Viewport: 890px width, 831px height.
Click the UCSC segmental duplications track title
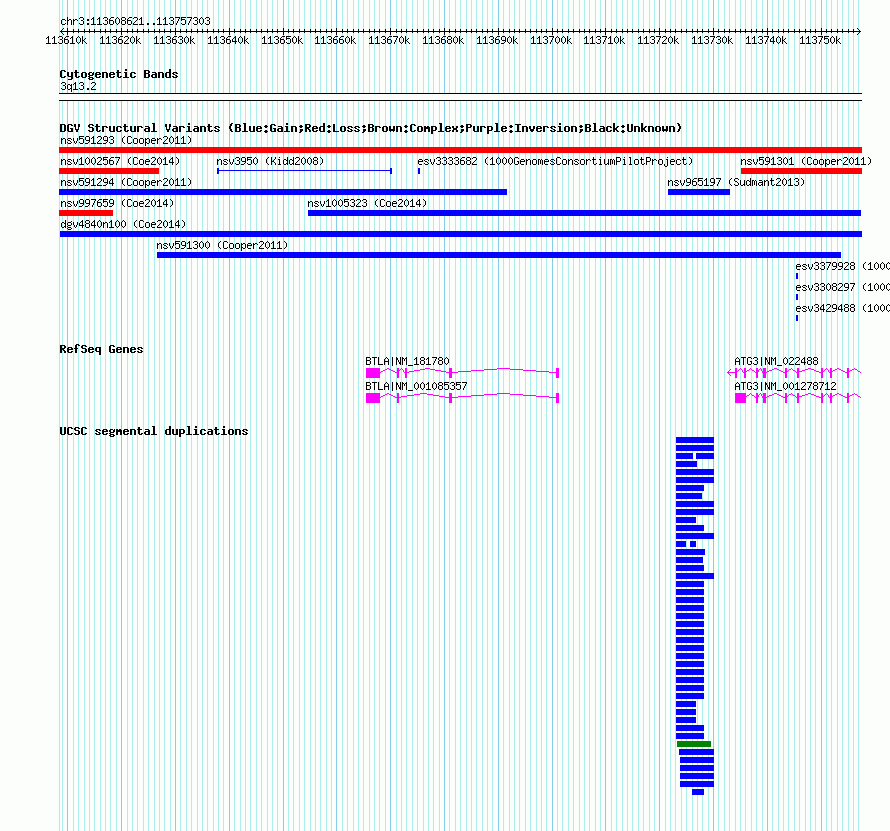tap(154, 431)
